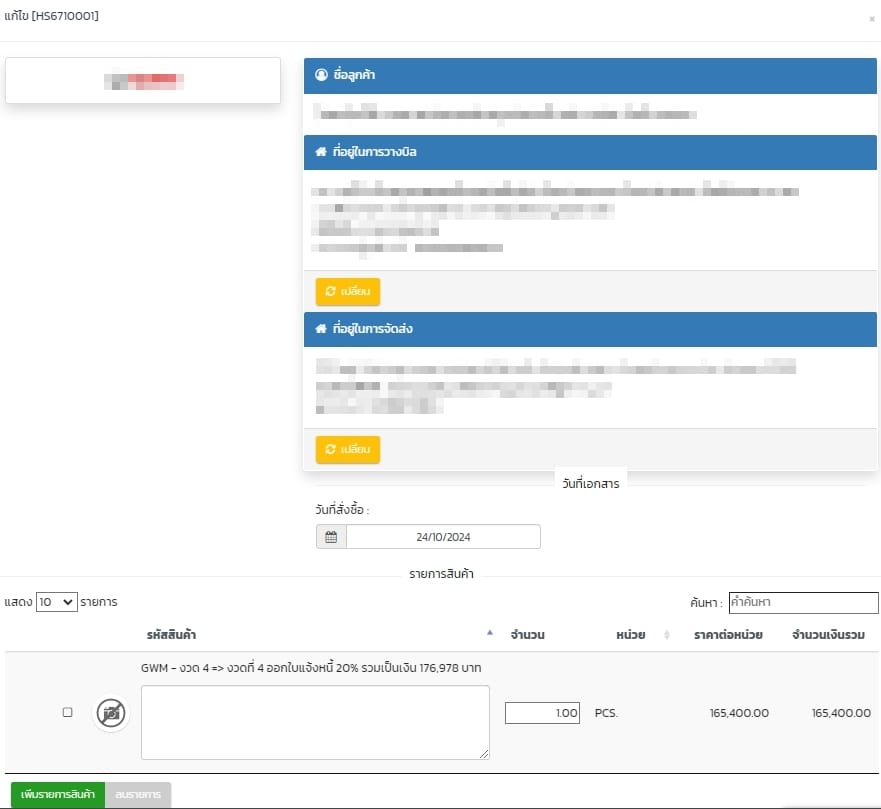This screenshot has width=881, height=809.
Task: Click inside the product description text area
Action: [x=315, y=722]
